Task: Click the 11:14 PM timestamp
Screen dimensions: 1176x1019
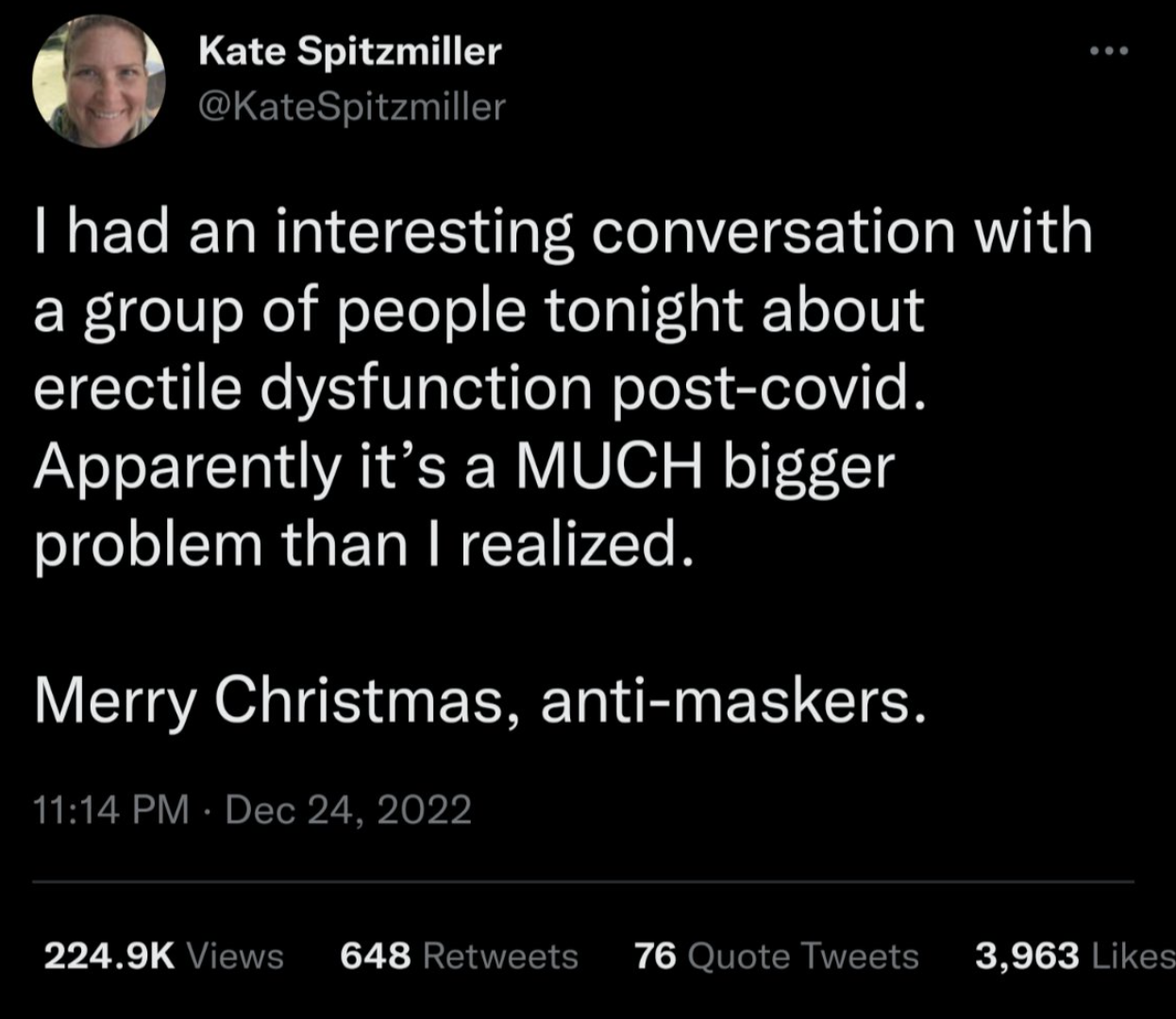Action: (110, 810)
